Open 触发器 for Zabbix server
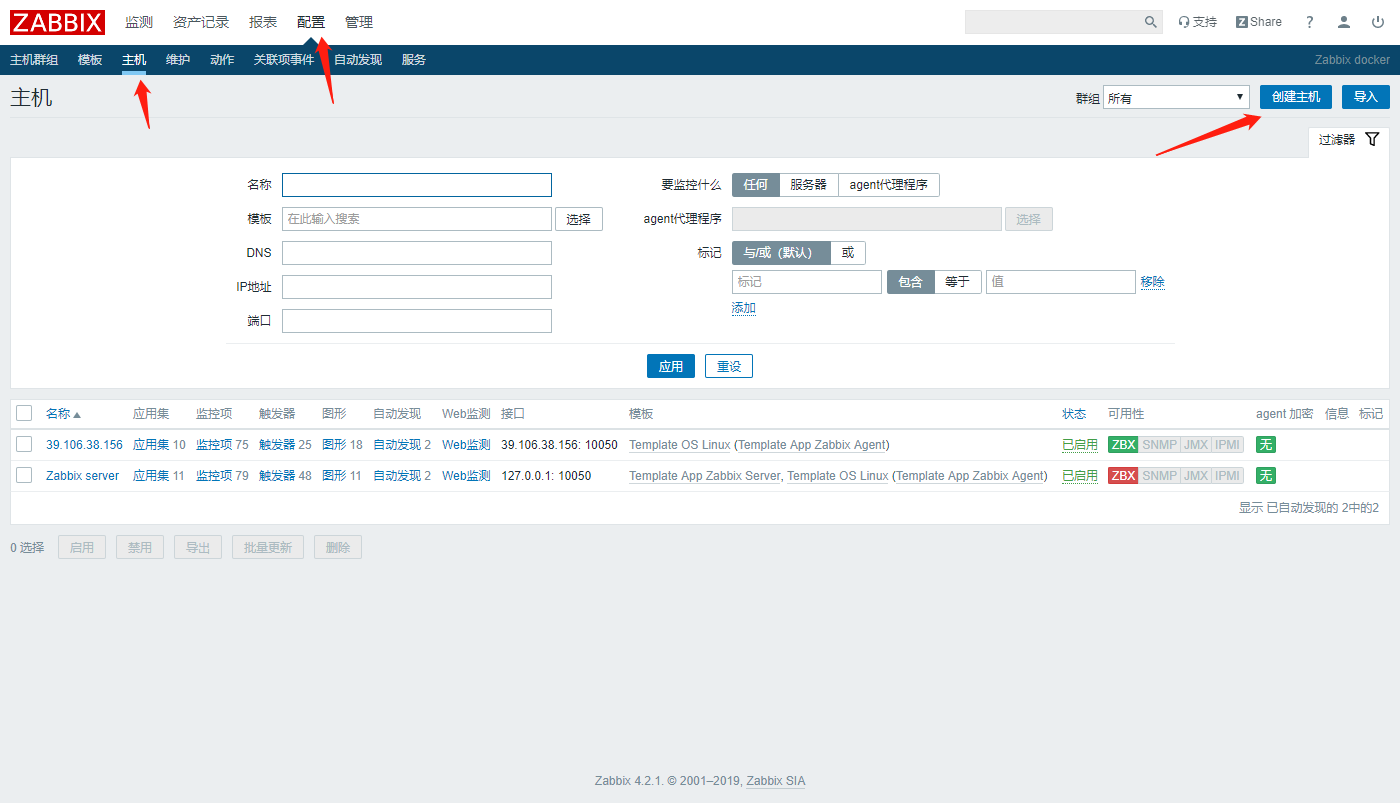This screenshot has height=803, width=1400. (277, 476)
